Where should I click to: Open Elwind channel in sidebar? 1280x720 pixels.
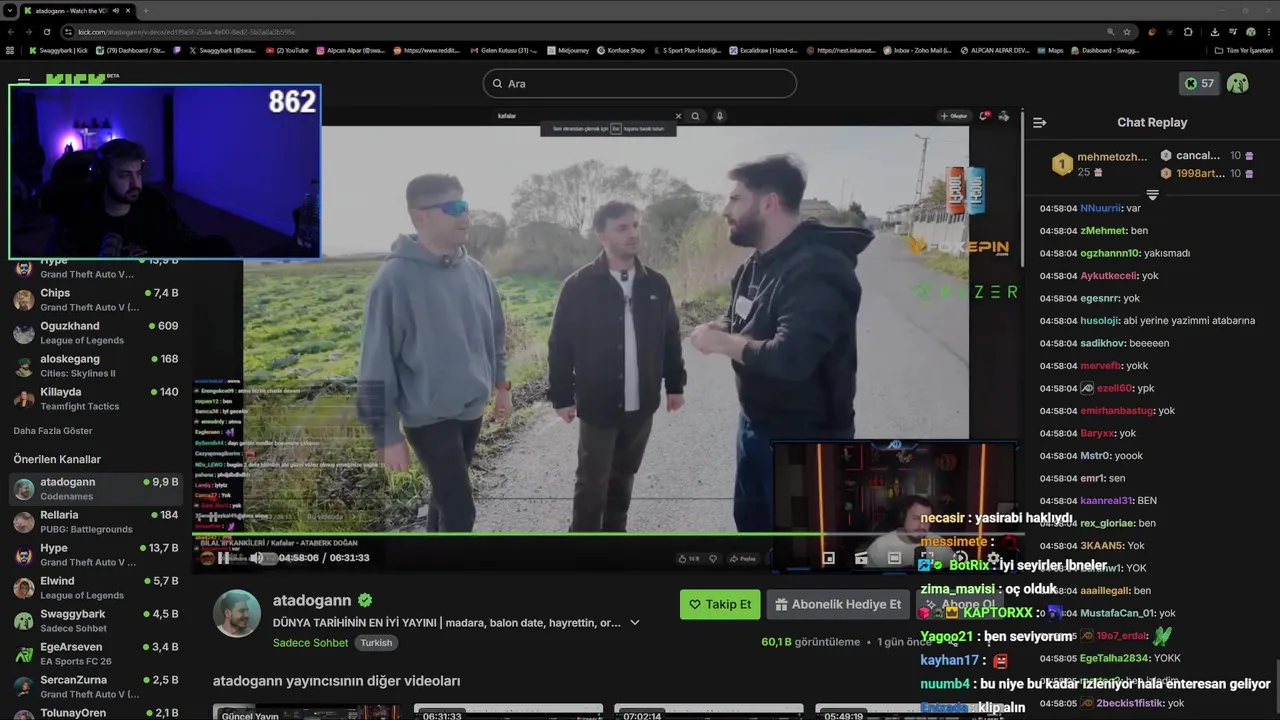(x=96, y=588)
